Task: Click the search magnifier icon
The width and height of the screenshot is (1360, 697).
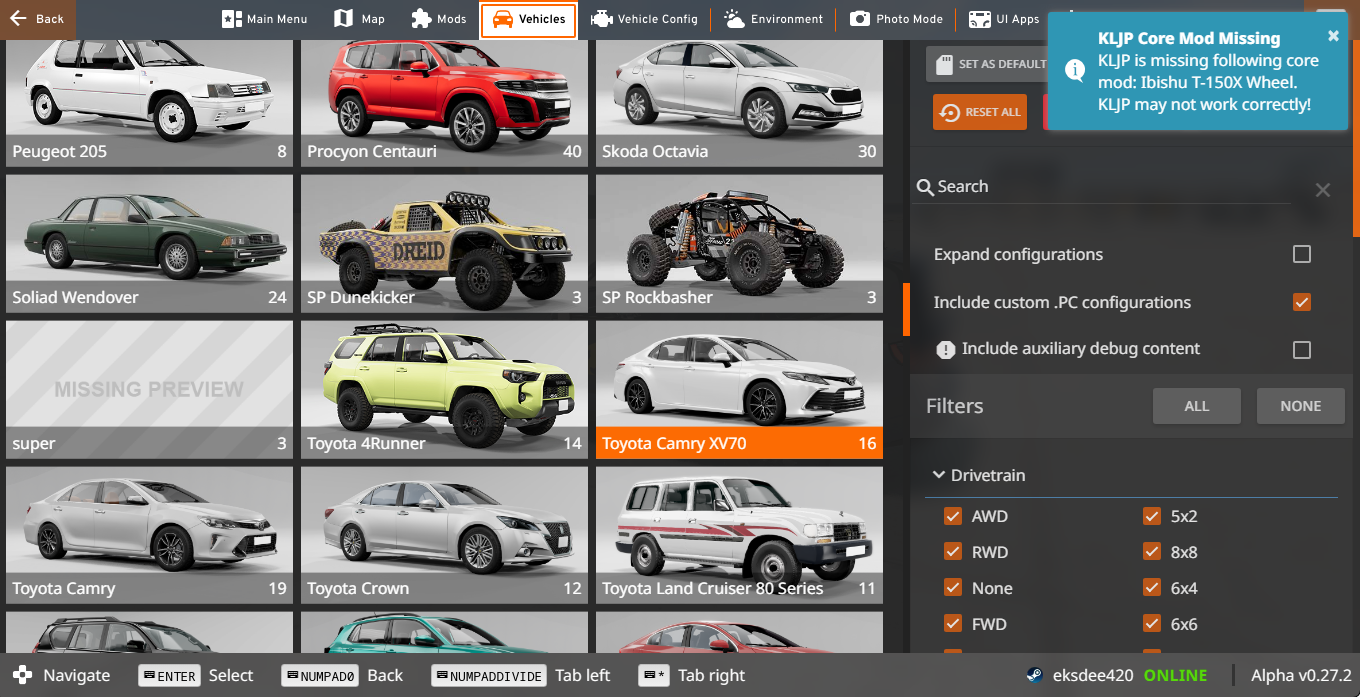Action: click(x=925, y=187)
